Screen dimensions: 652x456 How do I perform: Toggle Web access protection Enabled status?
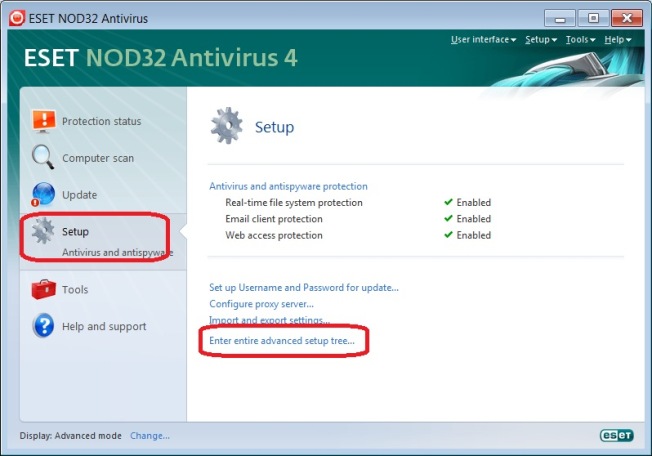467,235
